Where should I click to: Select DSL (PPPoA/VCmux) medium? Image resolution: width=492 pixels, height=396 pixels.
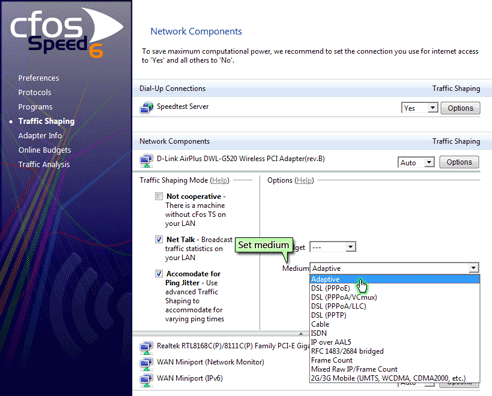395,297
